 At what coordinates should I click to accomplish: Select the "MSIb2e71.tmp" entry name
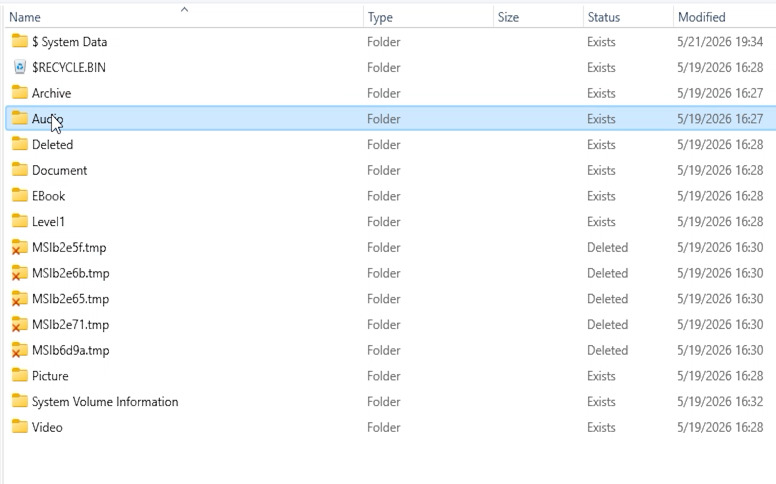[x=70, y=325]
